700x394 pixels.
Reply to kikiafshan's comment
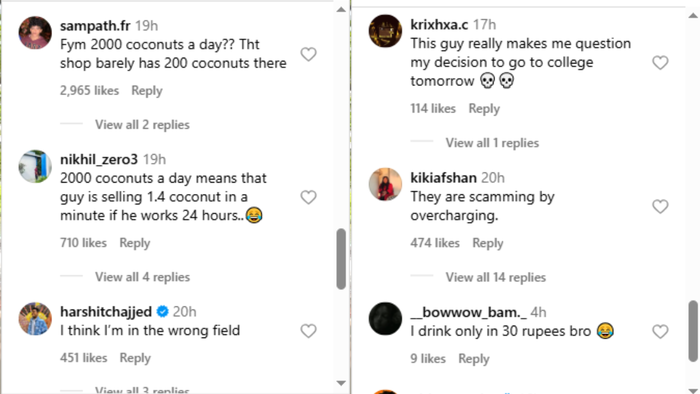488,243
